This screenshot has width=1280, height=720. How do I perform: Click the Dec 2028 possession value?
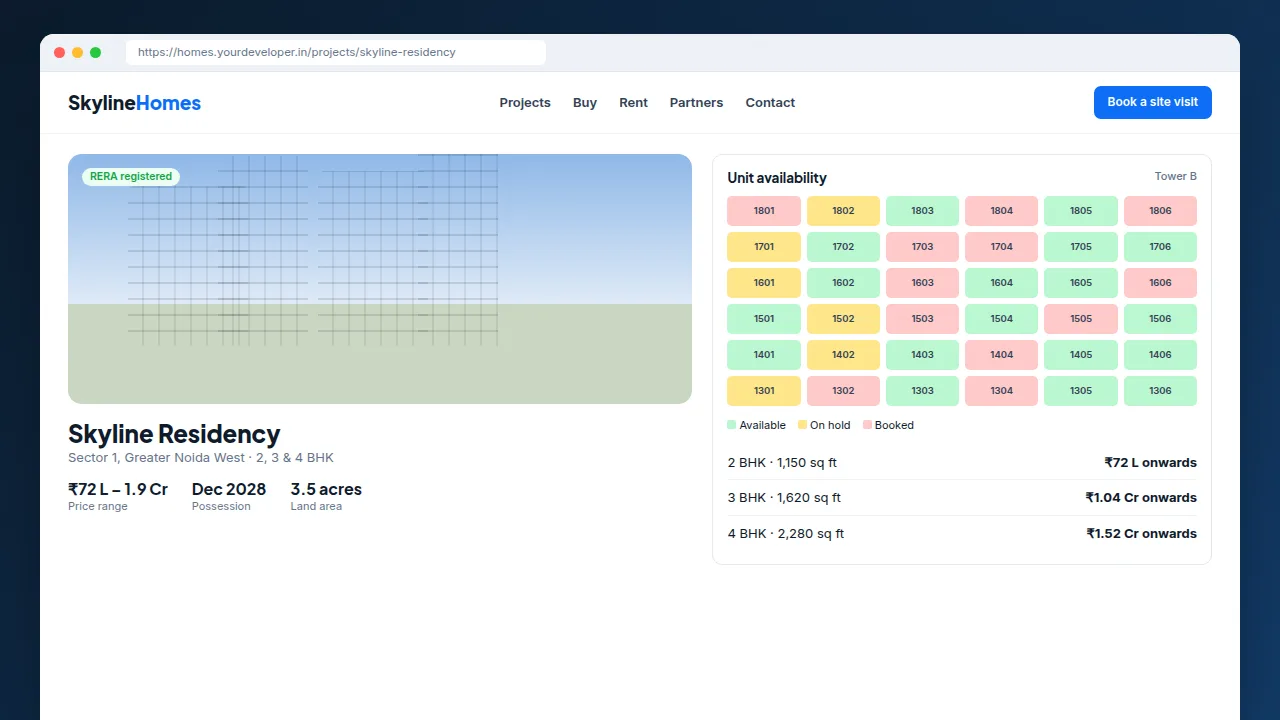pos(229,489)
